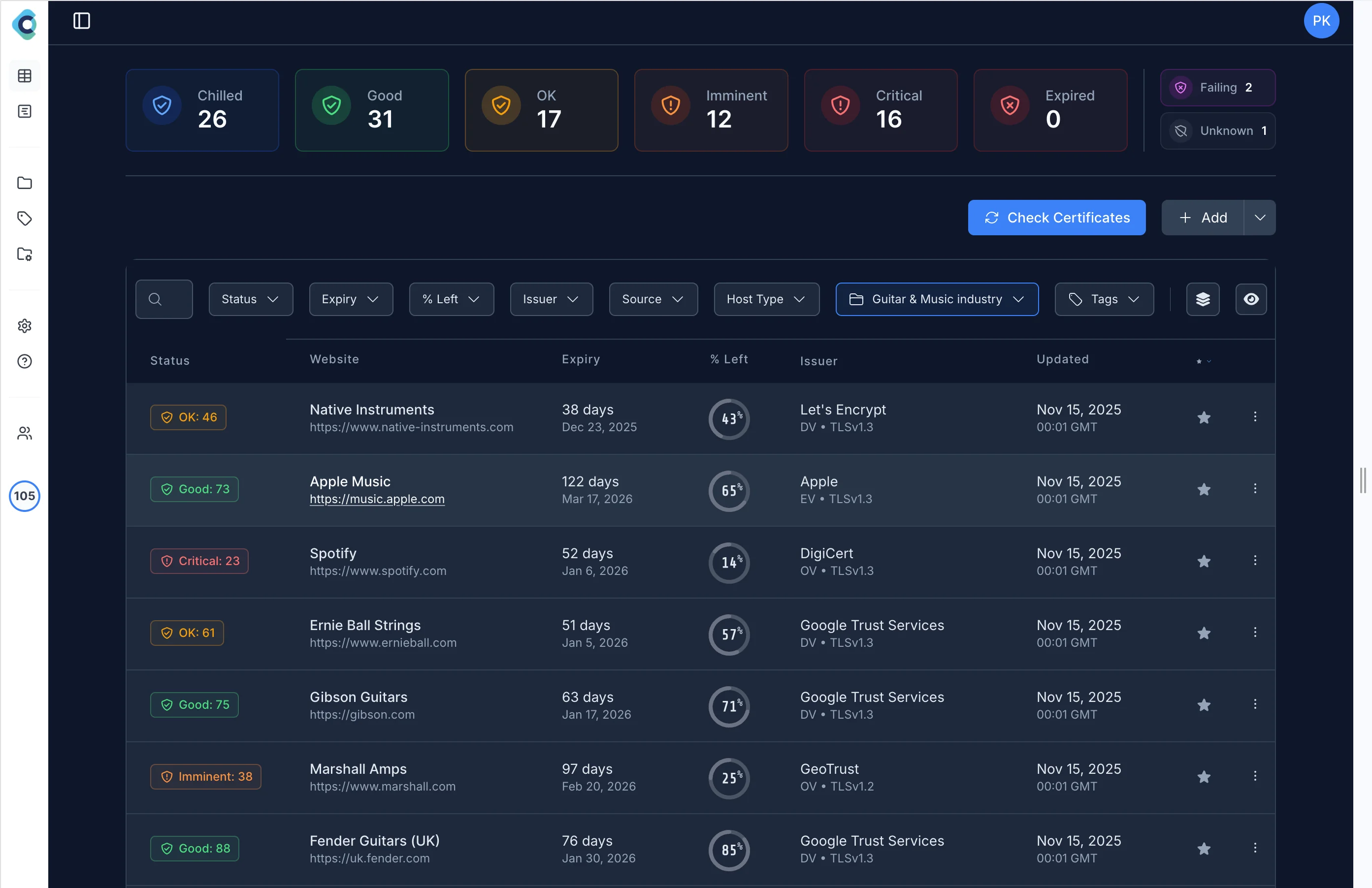Open the help icon in the sidebar

[x=24, y=361]
